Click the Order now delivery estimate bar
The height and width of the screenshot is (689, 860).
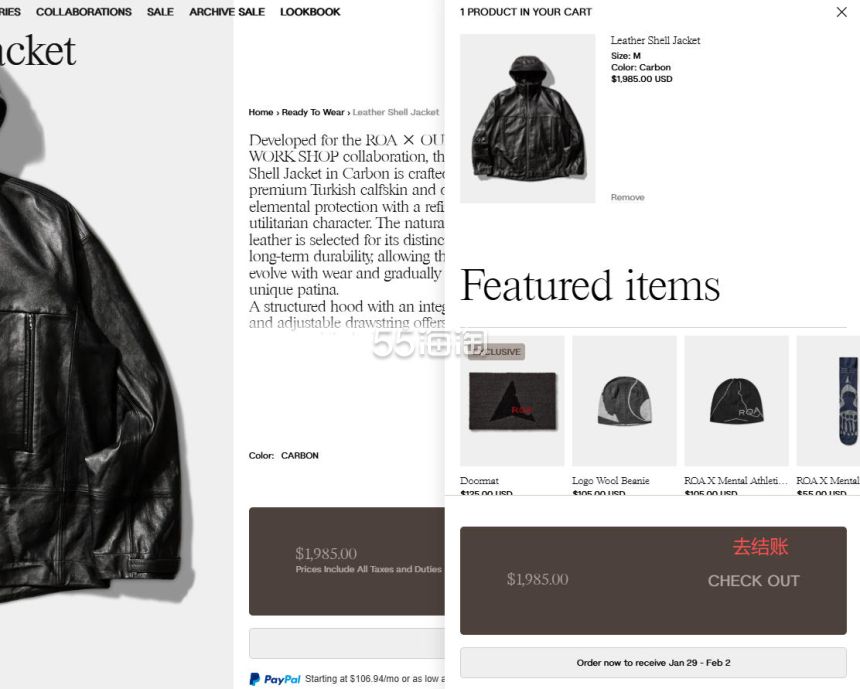tap(653, 663)
